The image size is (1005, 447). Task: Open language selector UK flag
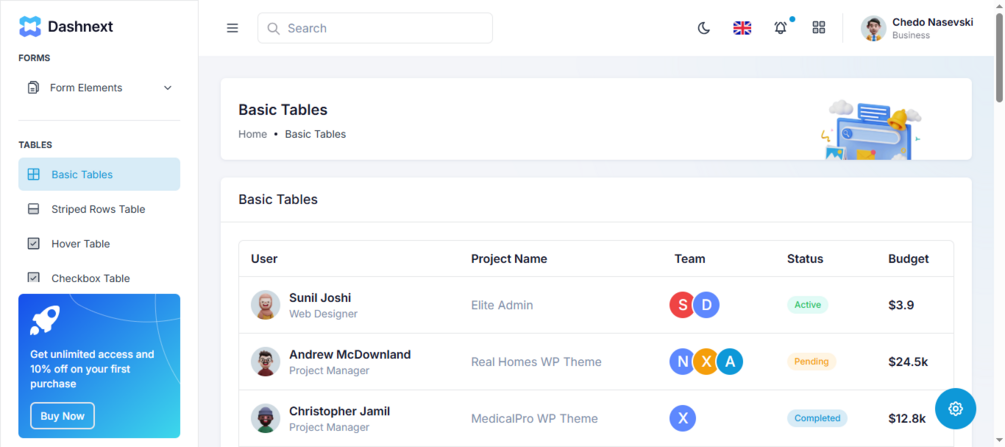[x=742, y=28]
